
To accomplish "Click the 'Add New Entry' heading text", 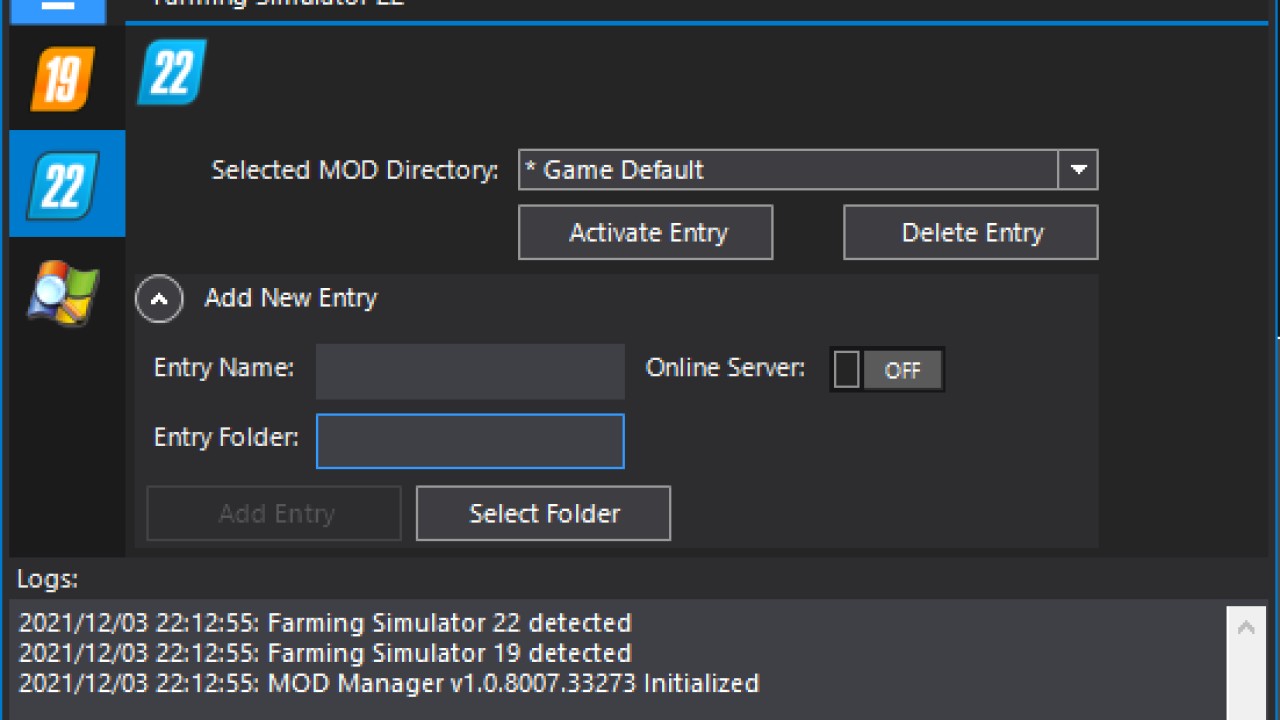I will coord(291,298).
